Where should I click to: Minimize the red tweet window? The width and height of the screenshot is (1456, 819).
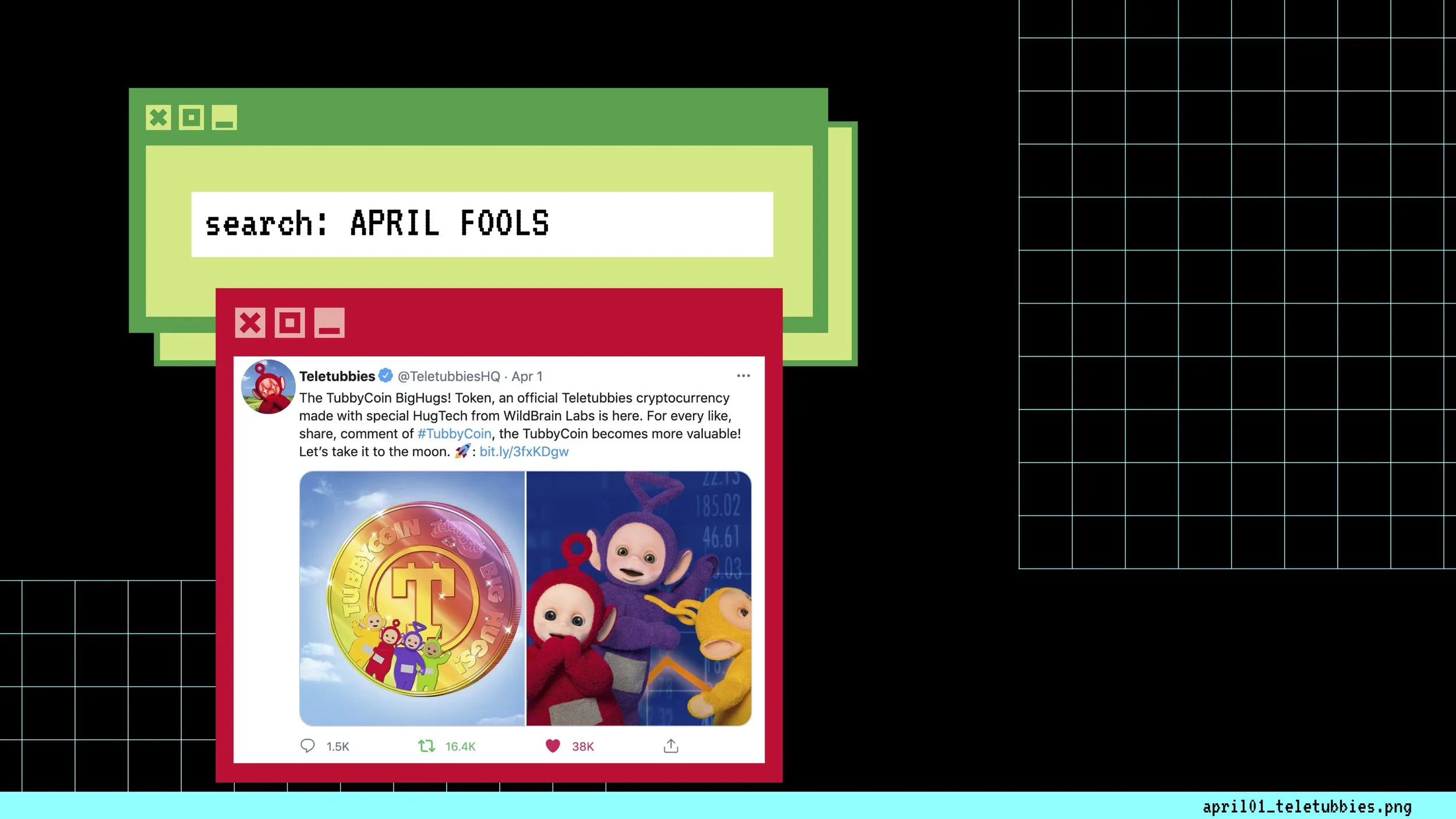pos(329,323)
